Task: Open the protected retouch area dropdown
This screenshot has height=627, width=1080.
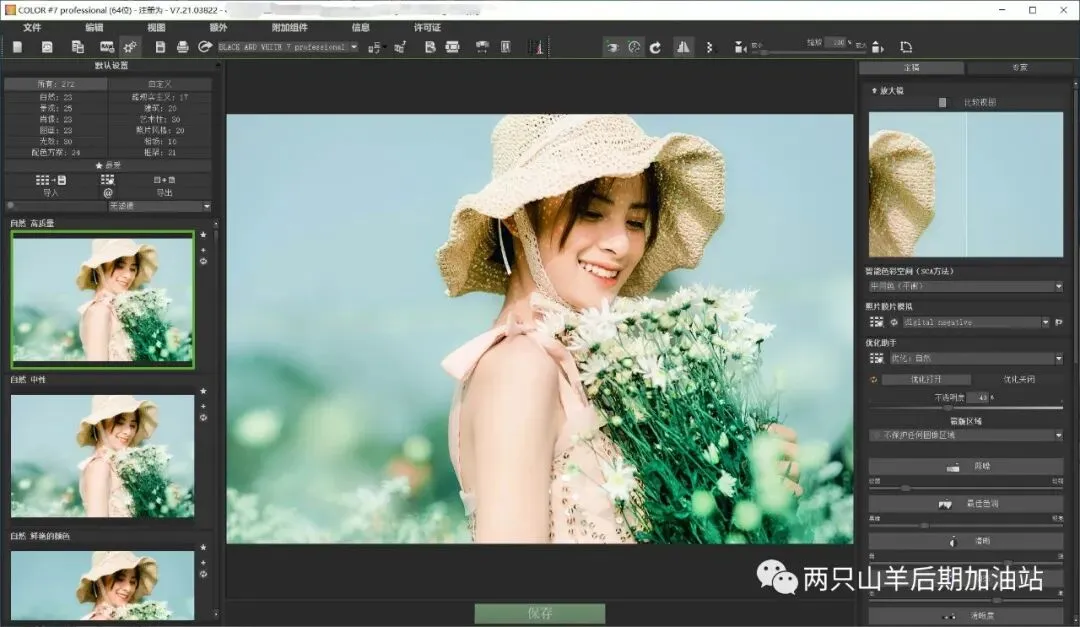Action: (965, 435)
